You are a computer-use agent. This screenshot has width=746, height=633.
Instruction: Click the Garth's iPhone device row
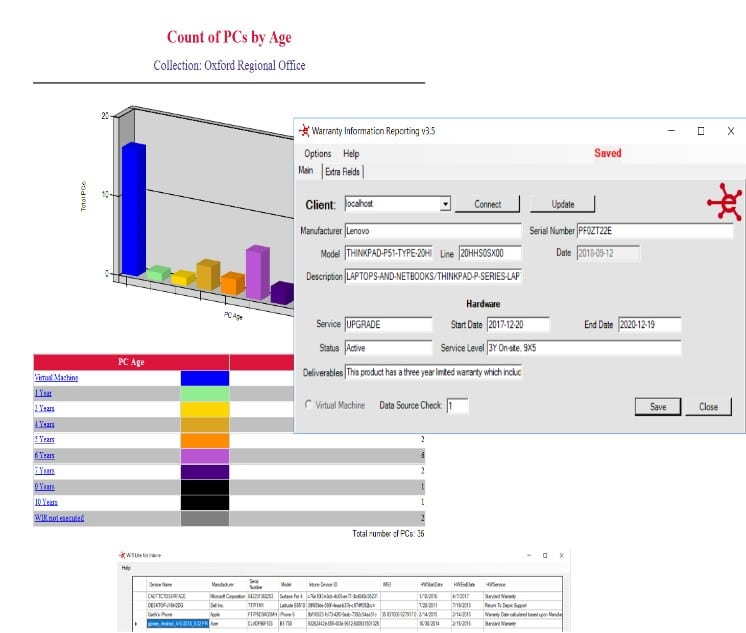pyautogui.click(x=349, y=614)
